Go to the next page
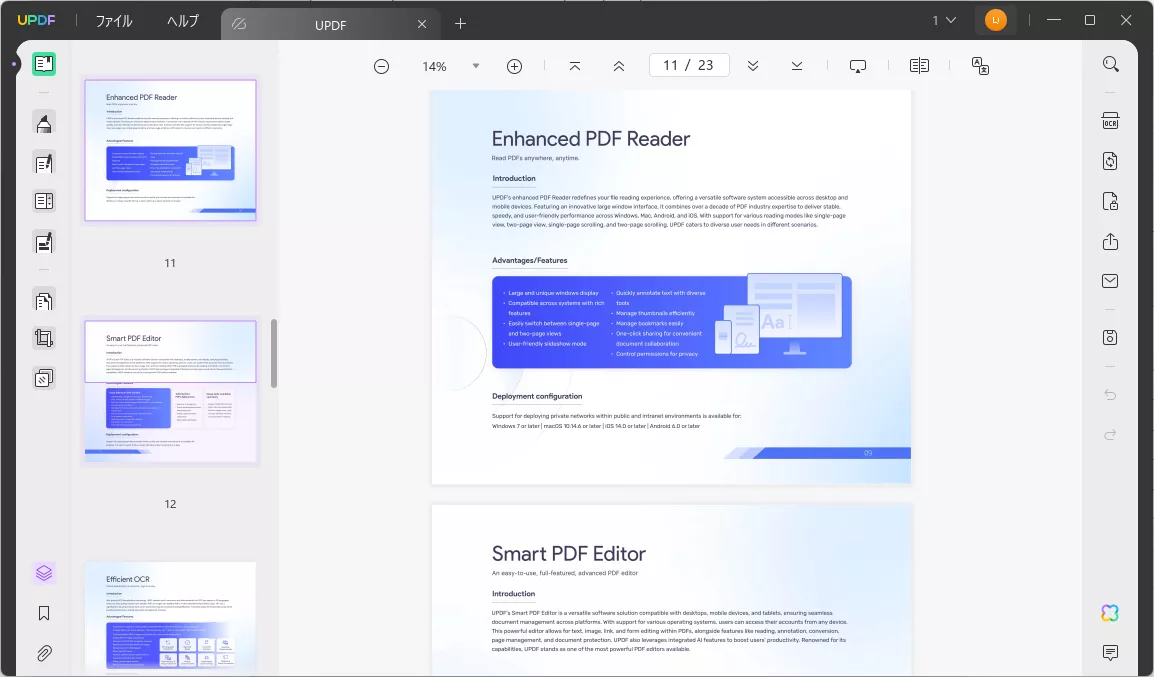 click(753, 66)
